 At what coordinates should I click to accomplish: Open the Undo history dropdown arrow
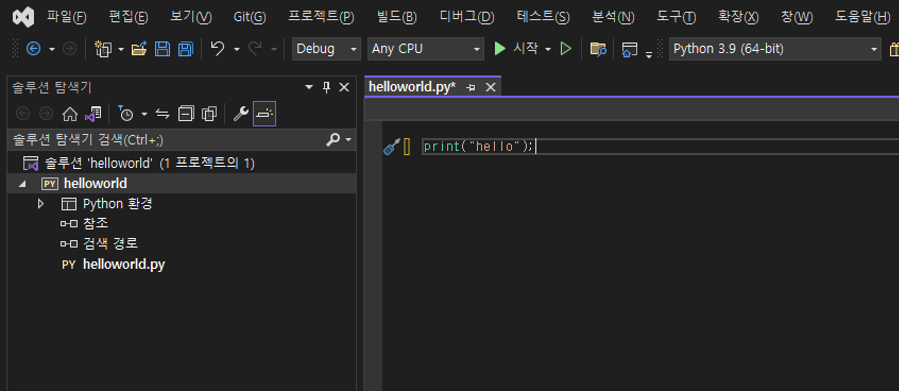[236, 50]
